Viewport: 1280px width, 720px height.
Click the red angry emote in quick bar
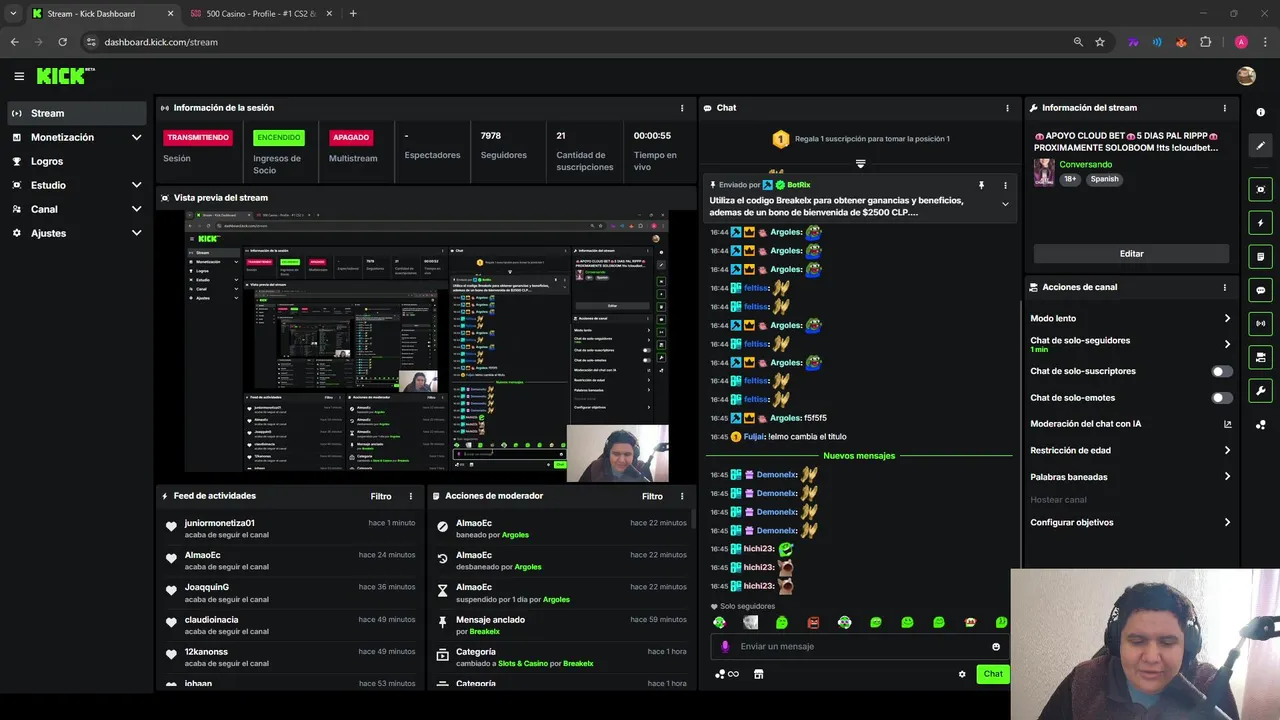tap(813, 623)
